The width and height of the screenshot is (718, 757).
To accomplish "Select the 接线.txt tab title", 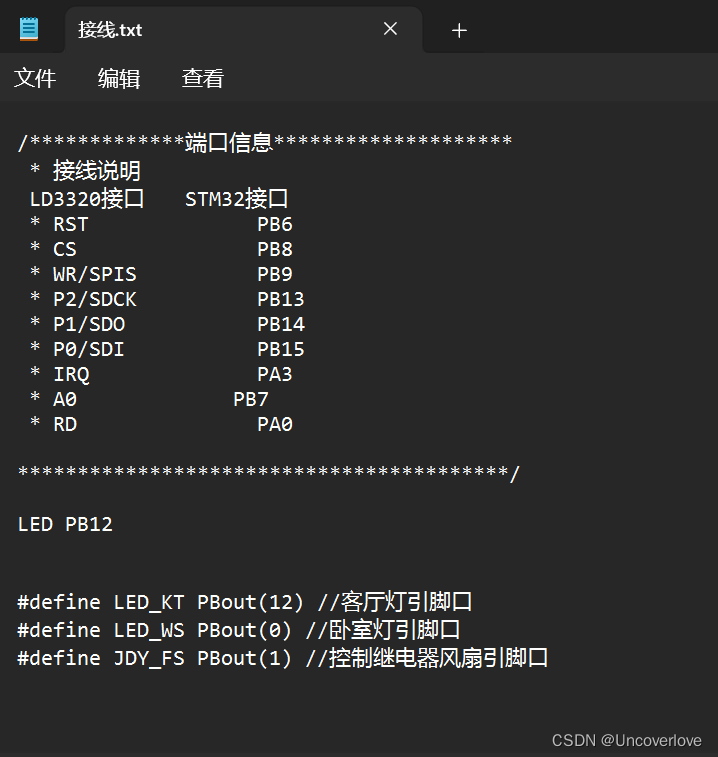I will tap(110, 30).
